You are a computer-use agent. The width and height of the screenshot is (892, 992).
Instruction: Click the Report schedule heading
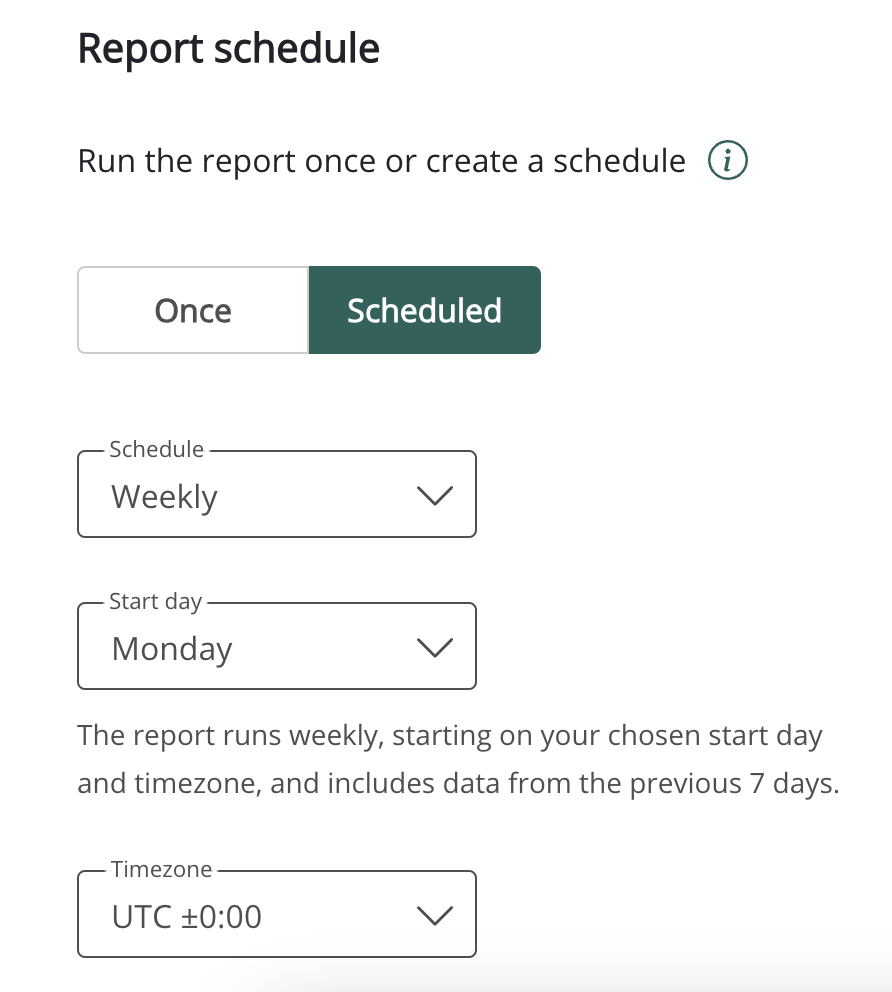point(229,49)
